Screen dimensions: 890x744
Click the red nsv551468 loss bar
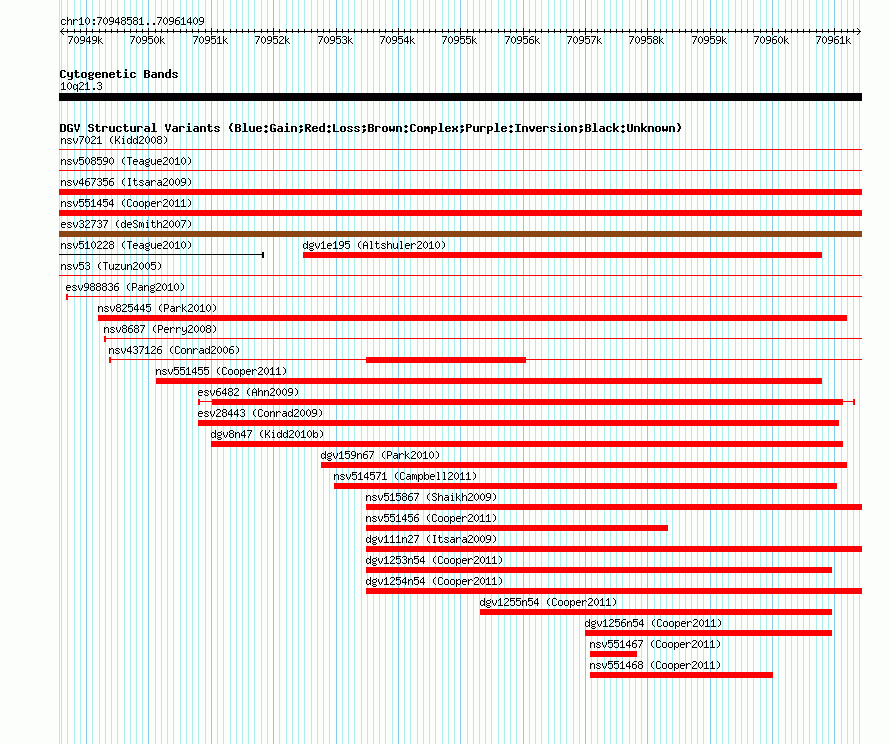click(x=682, y=675)
